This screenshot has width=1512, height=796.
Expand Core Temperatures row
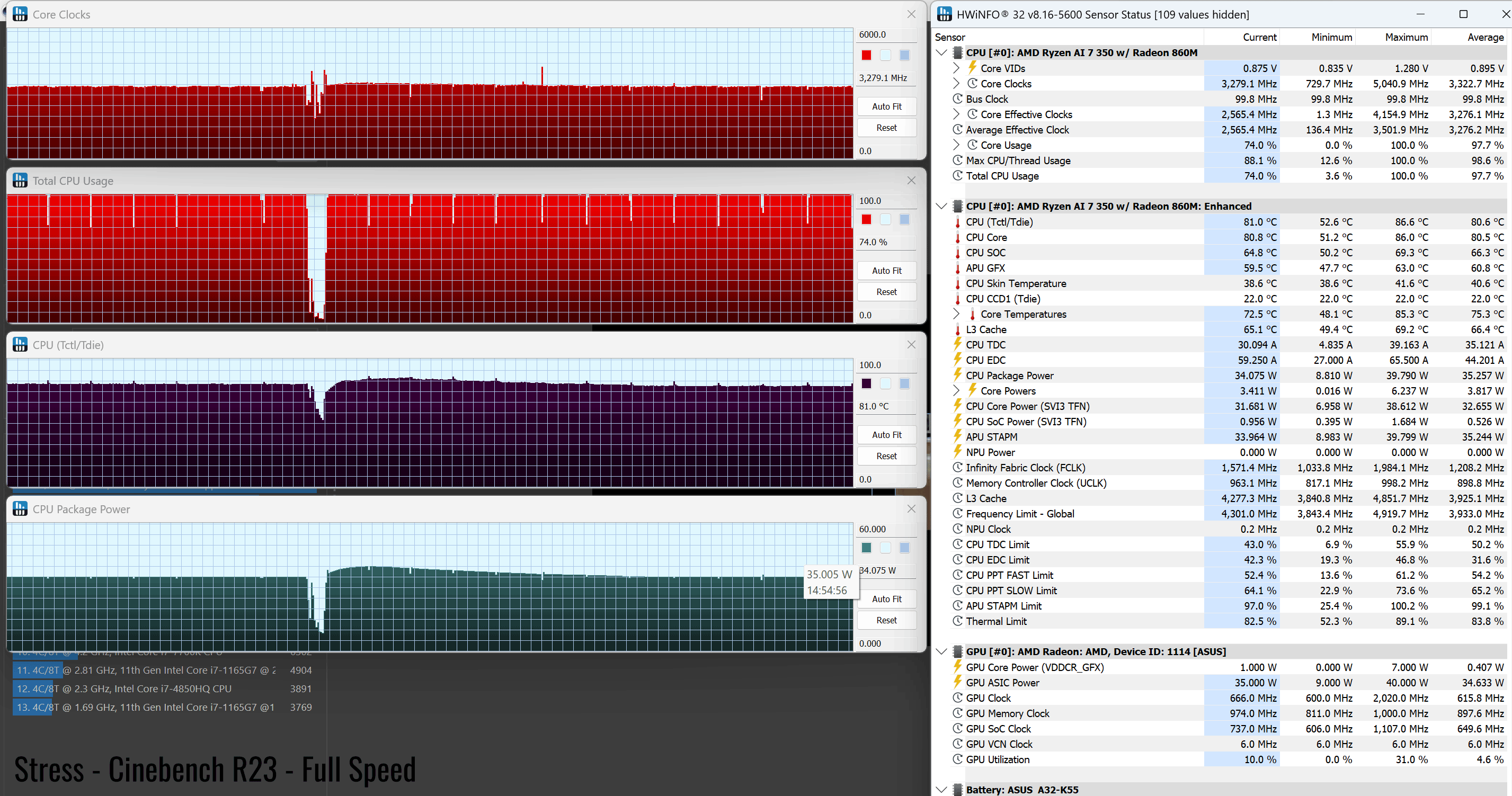pos(956,314)
